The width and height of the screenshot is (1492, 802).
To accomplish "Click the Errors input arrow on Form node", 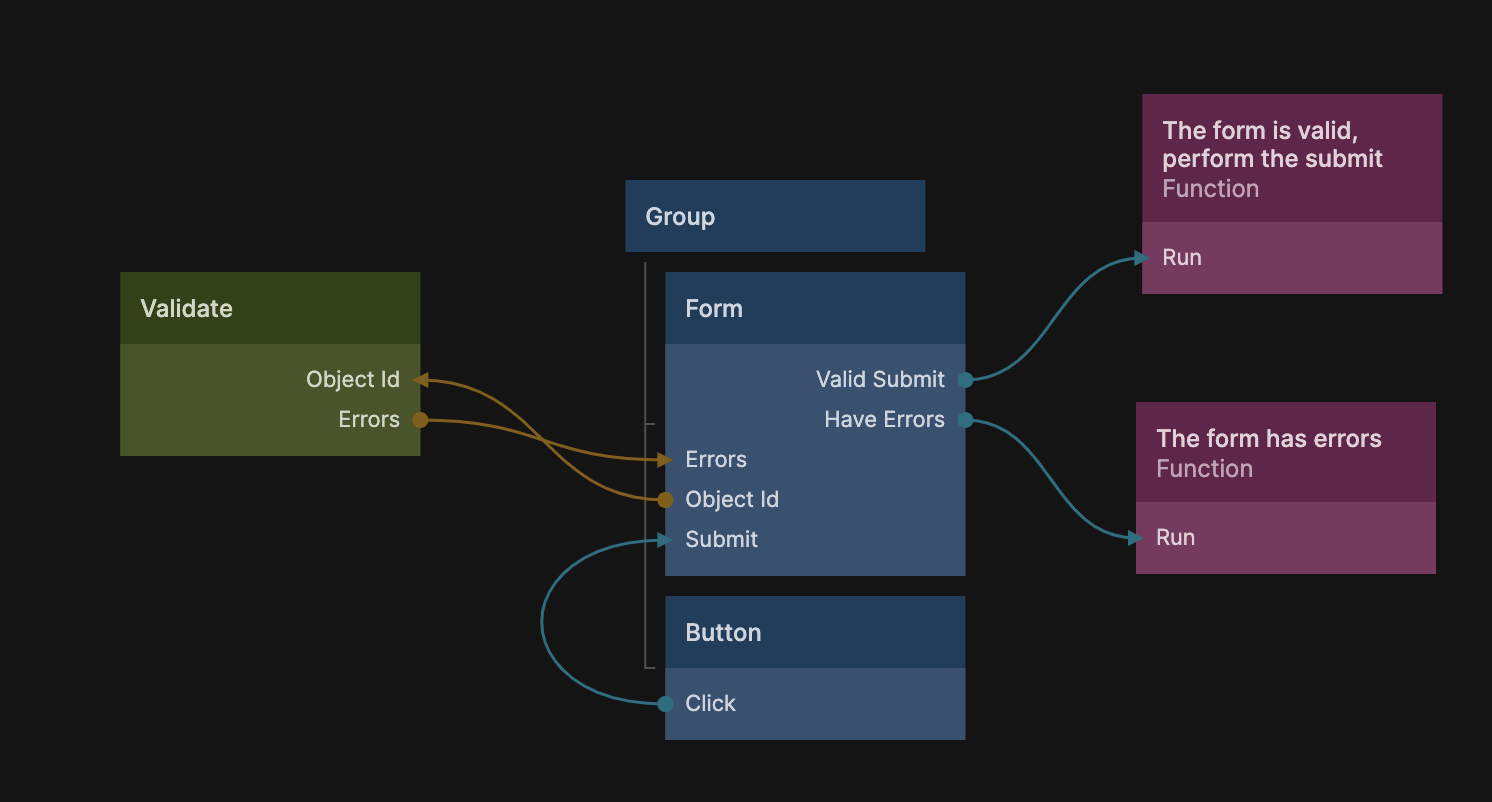I will [x=664, y=460].
